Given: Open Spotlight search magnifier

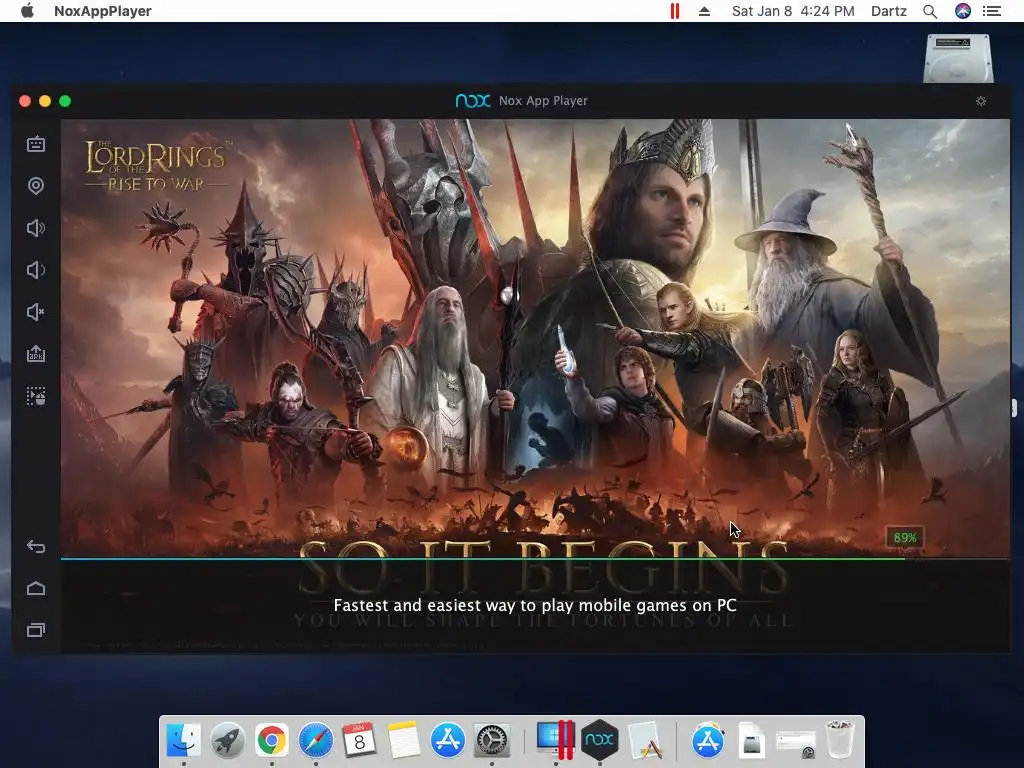Looking at the screenshot, I should pos(930,11).
